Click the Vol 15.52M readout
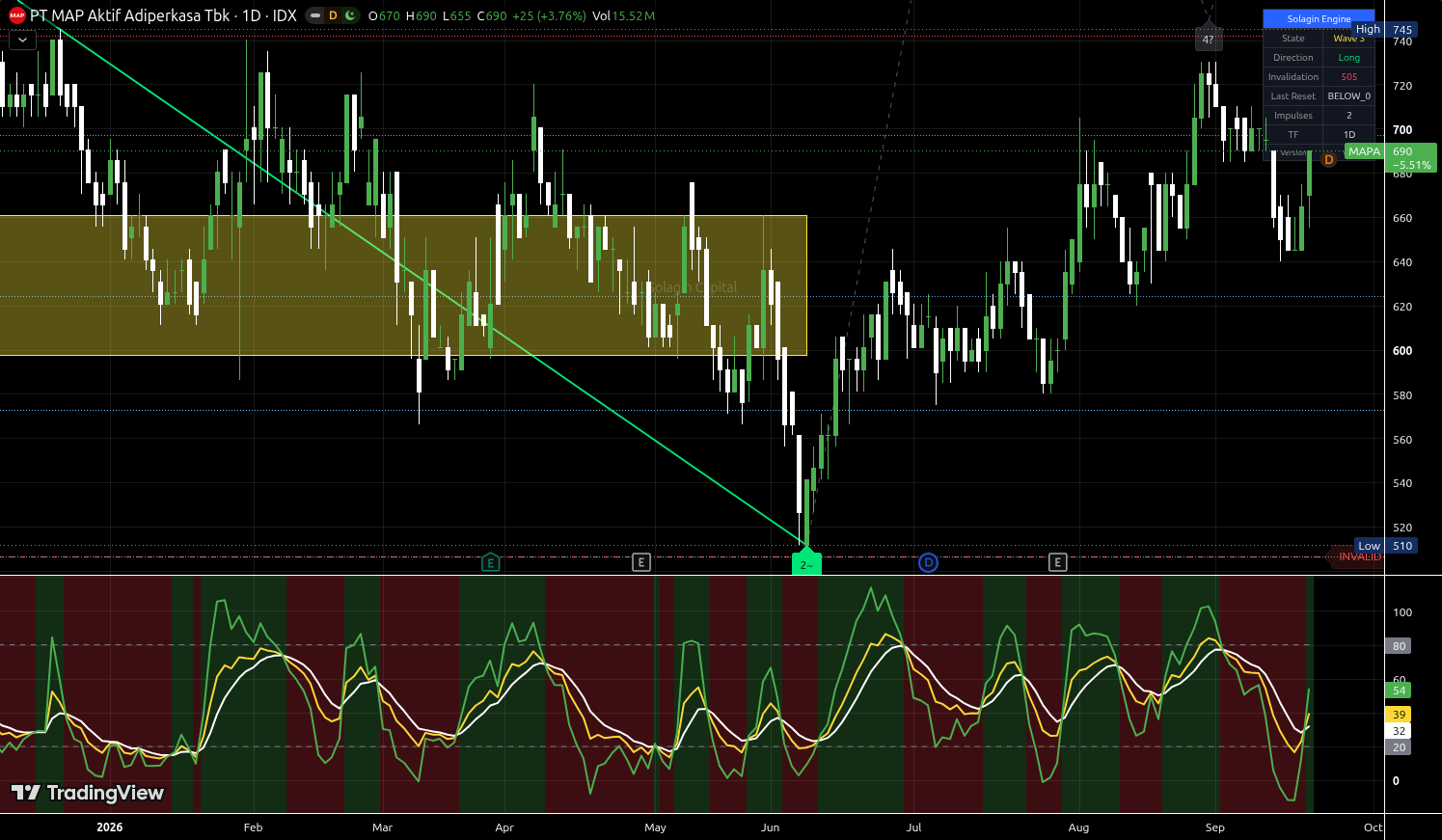The width and height of the screenshot is (1442, 840). (624, 16)
